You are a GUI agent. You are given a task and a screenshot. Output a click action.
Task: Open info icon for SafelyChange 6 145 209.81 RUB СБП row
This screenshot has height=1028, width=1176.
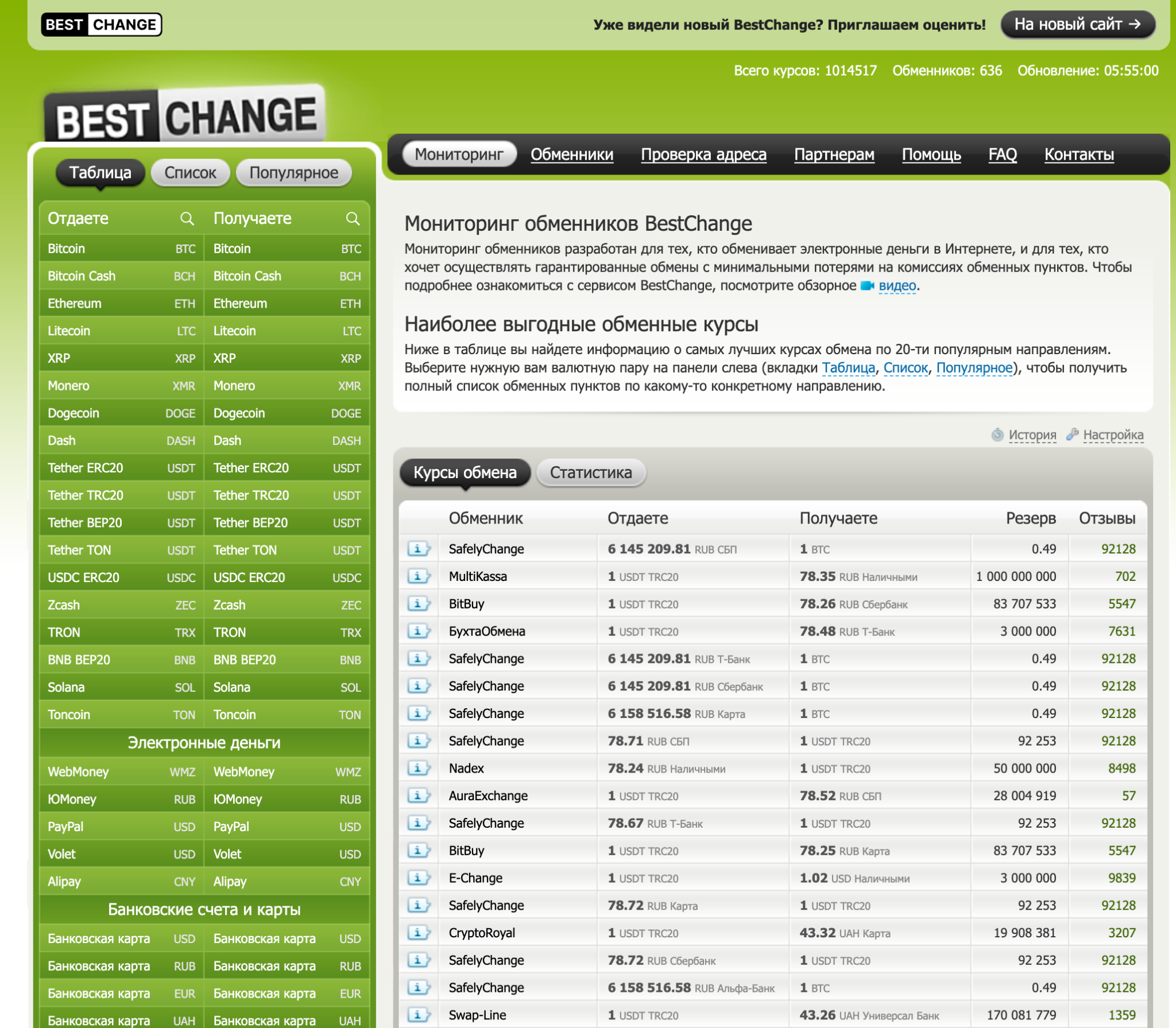pos(419,549)
